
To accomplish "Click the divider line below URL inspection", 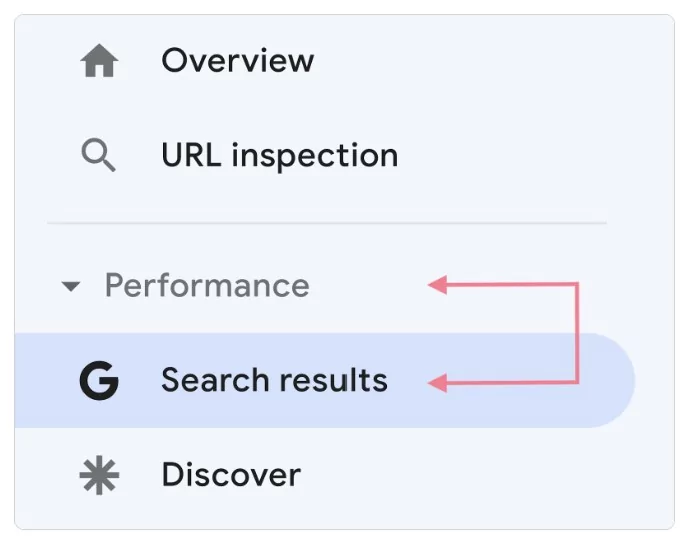I will (x=326, y=222).
